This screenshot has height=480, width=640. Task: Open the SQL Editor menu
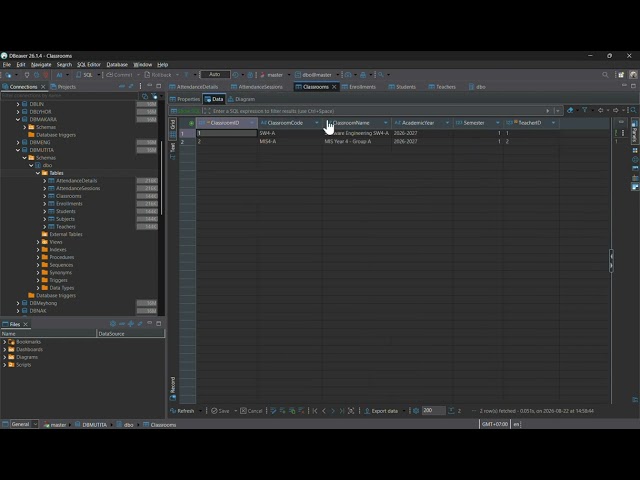[89, 64]
